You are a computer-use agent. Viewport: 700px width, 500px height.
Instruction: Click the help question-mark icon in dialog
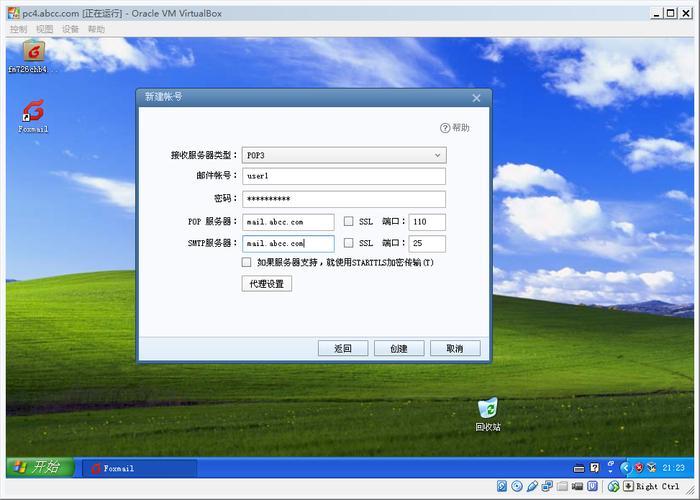445,128
